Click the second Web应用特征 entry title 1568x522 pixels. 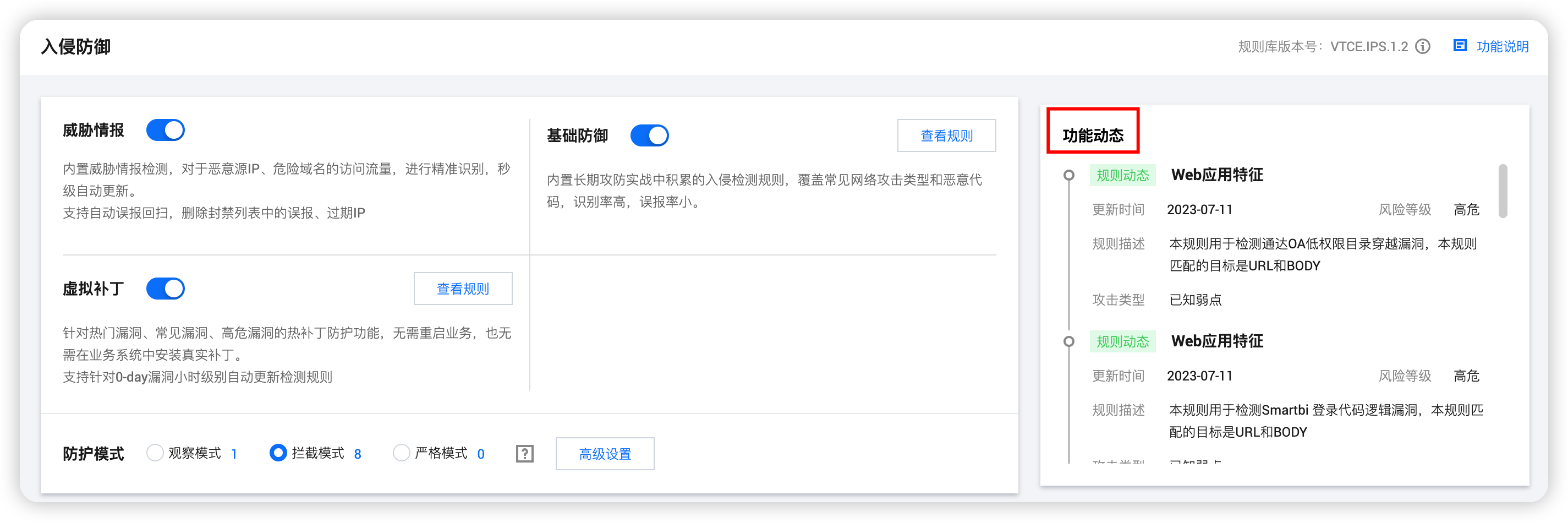point(1217,342)
